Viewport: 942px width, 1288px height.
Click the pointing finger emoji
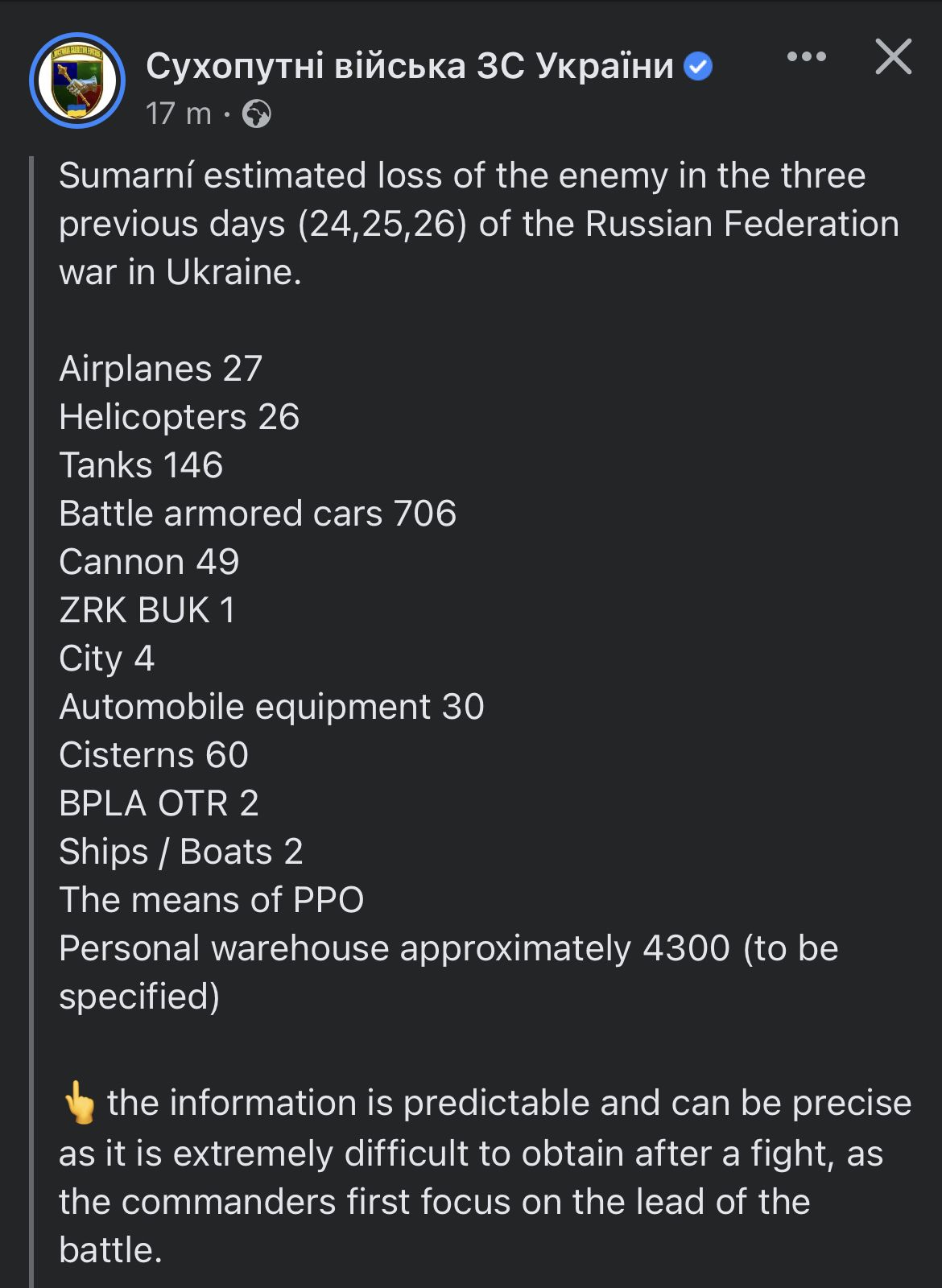[79, 1103]
